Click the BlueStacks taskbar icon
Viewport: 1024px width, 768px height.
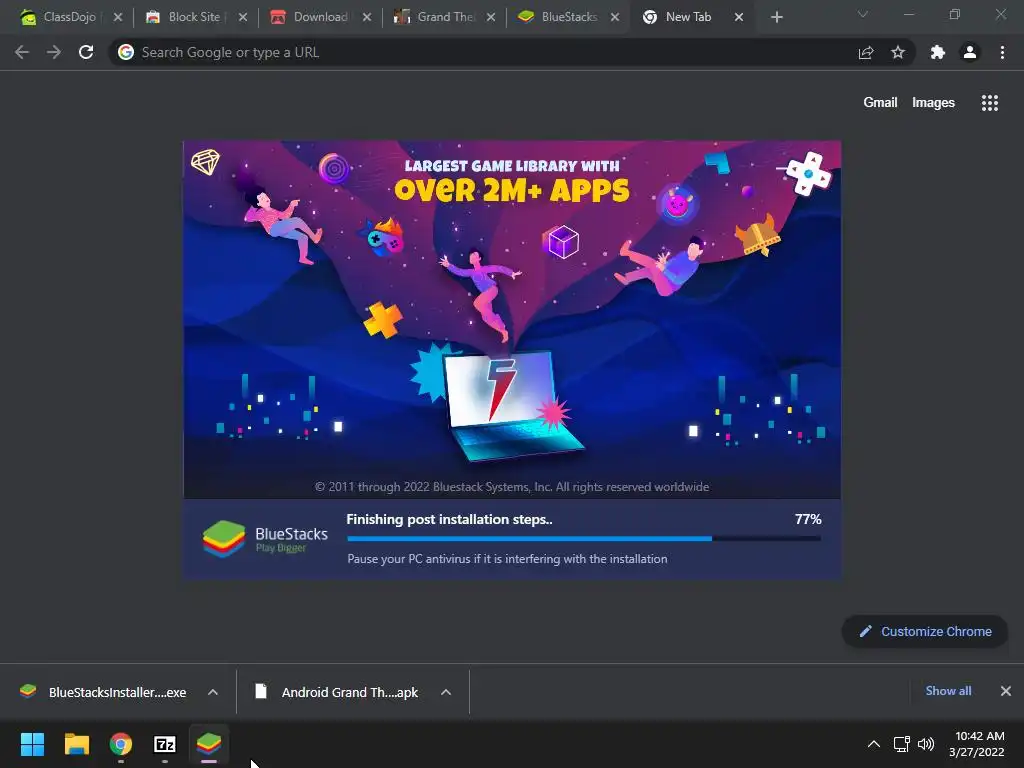209,744
